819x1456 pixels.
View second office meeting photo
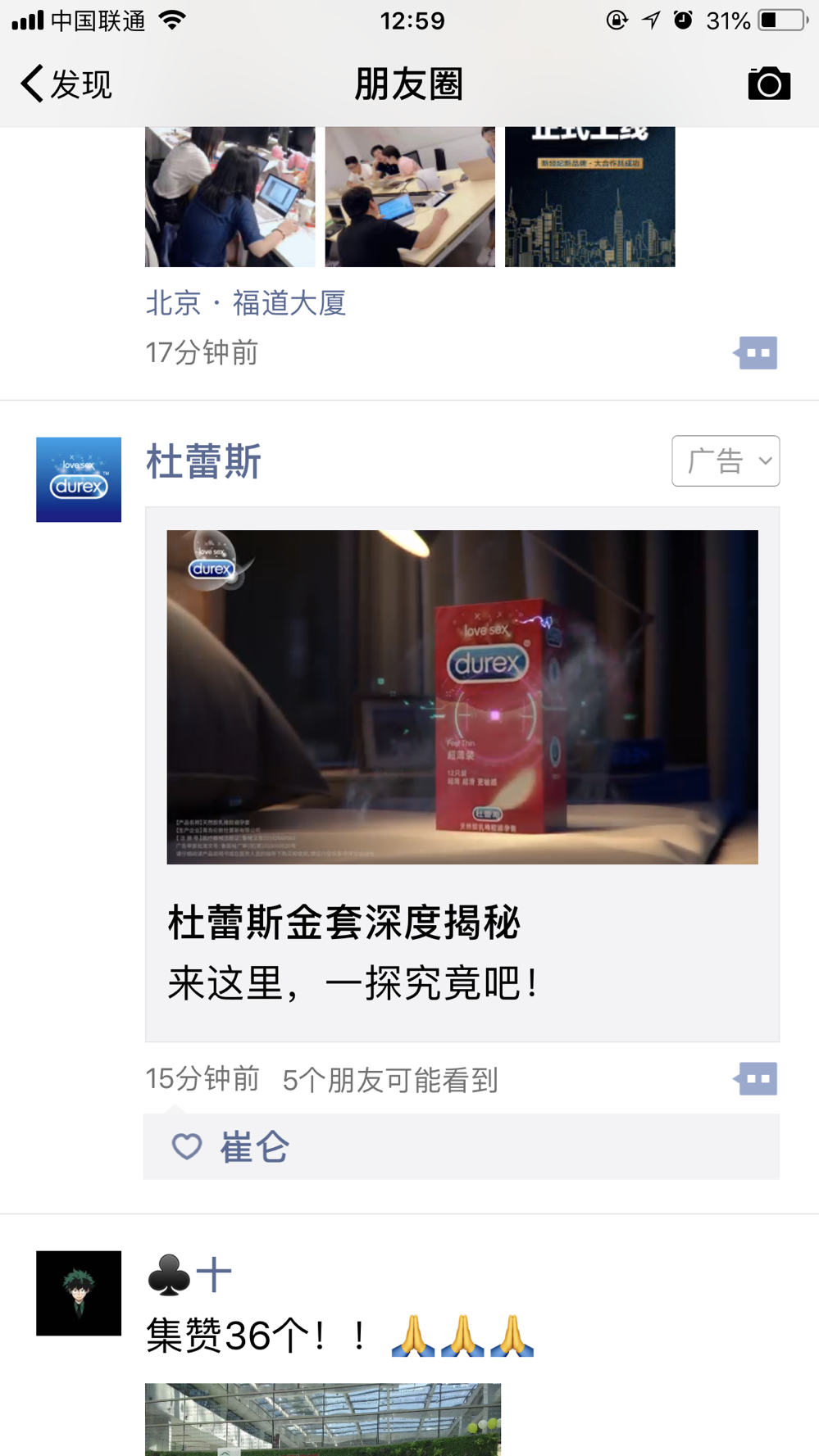point(410,197)
